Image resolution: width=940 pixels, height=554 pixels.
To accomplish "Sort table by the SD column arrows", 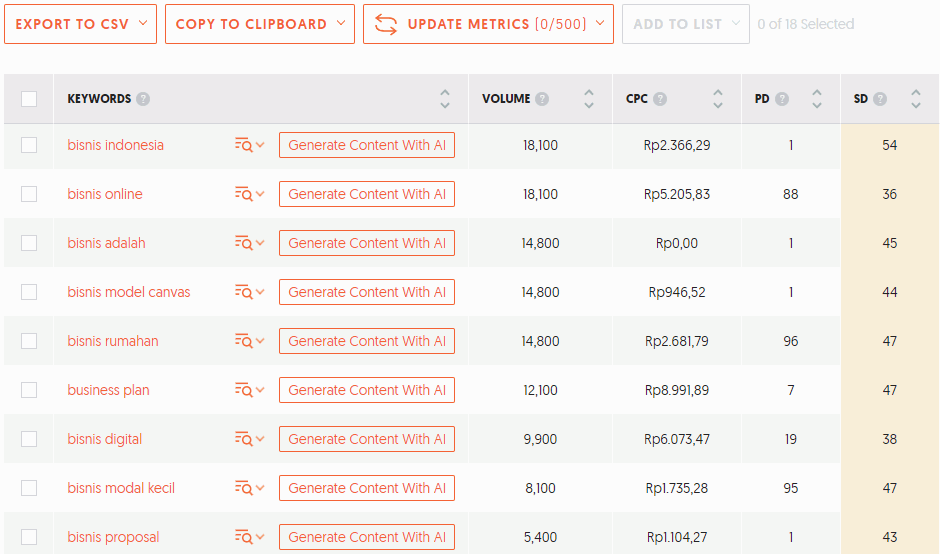I will [916, 99].
